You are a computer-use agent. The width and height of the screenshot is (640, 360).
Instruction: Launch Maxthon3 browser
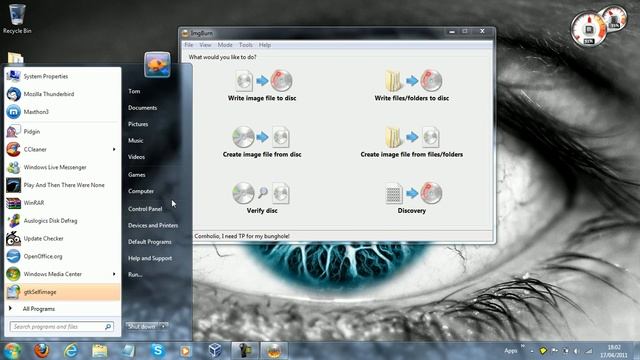[x=62, y=111]
